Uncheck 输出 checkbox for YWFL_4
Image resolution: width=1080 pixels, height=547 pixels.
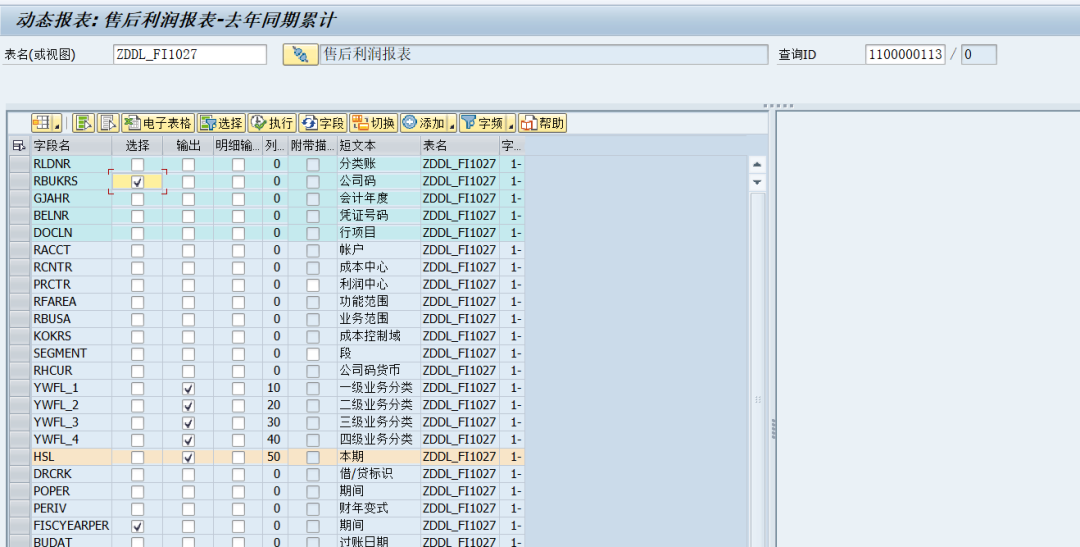click(188, 440)
